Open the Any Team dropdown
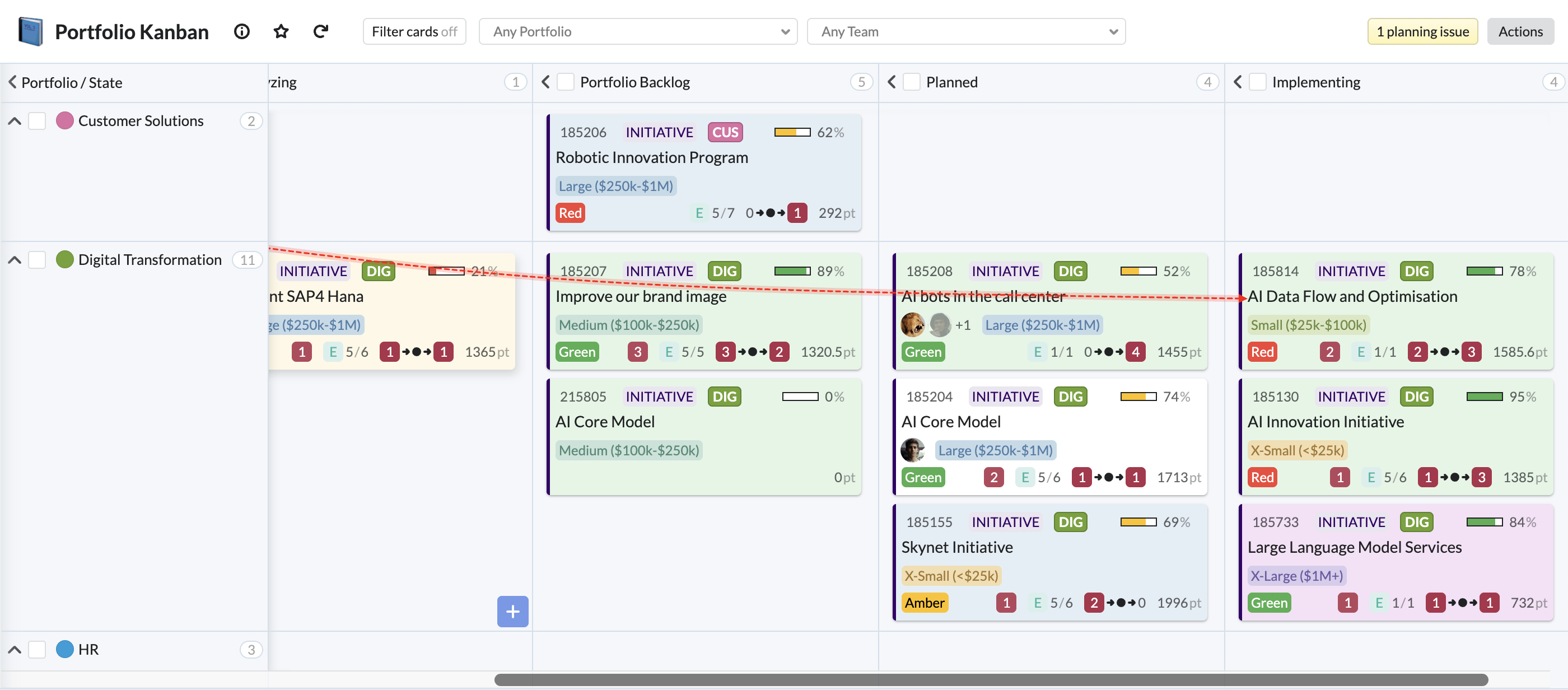This screenshot has width=1568, height=690. (965, 32)
